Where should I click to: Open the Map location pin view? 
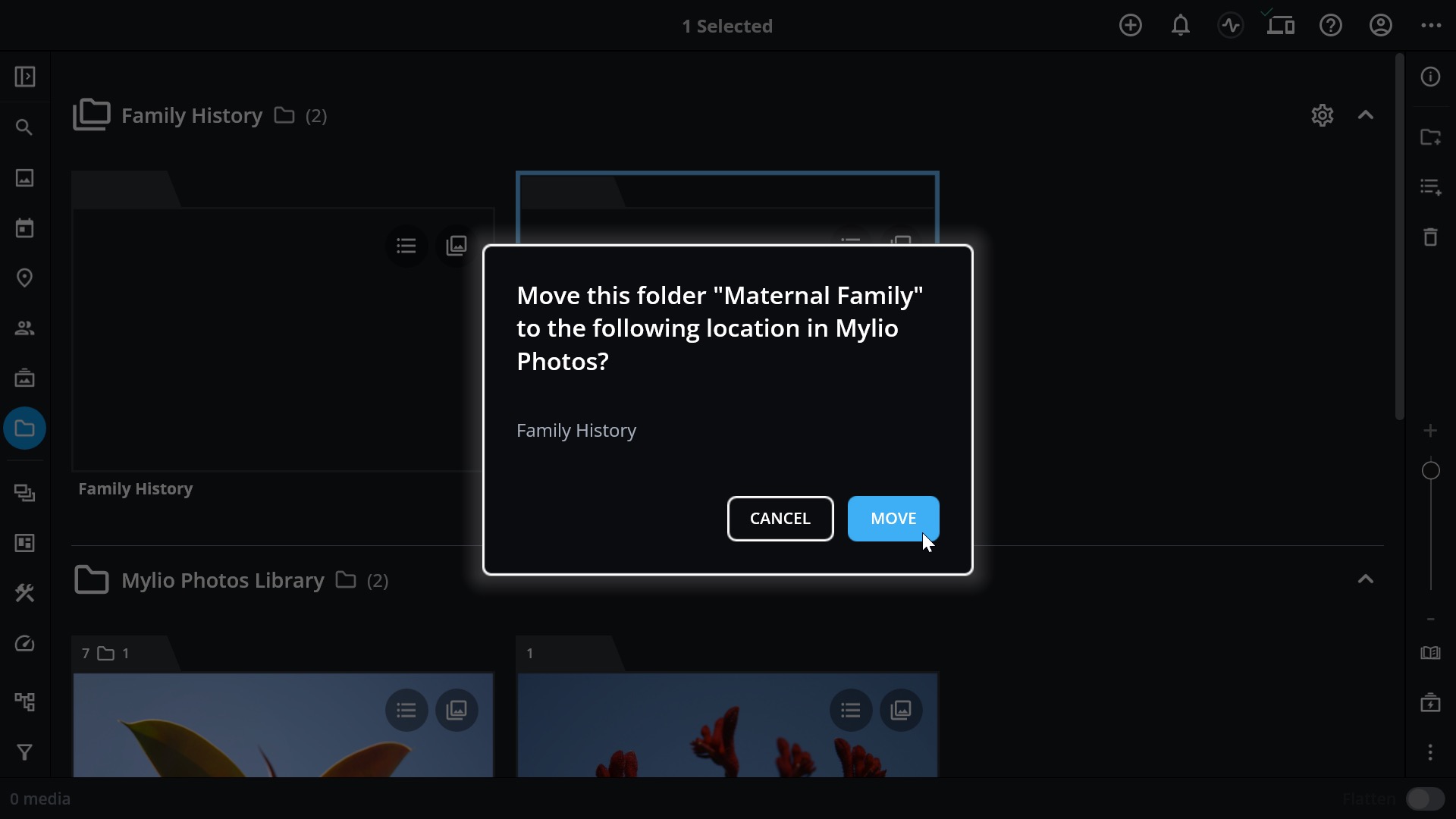(x=25, y=278)
